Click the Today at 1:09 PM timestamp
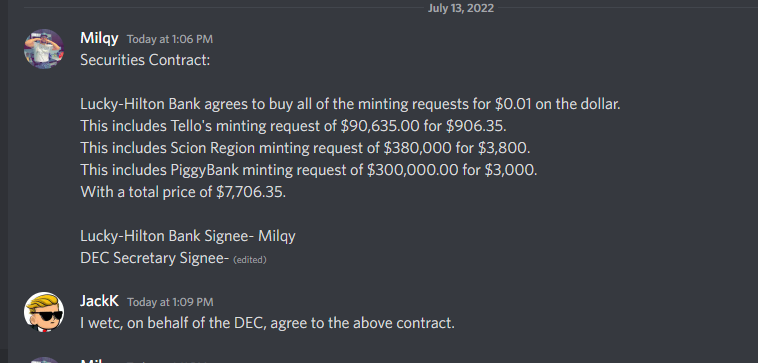This screenshot has width=758, height=363. tap(170, 302)
